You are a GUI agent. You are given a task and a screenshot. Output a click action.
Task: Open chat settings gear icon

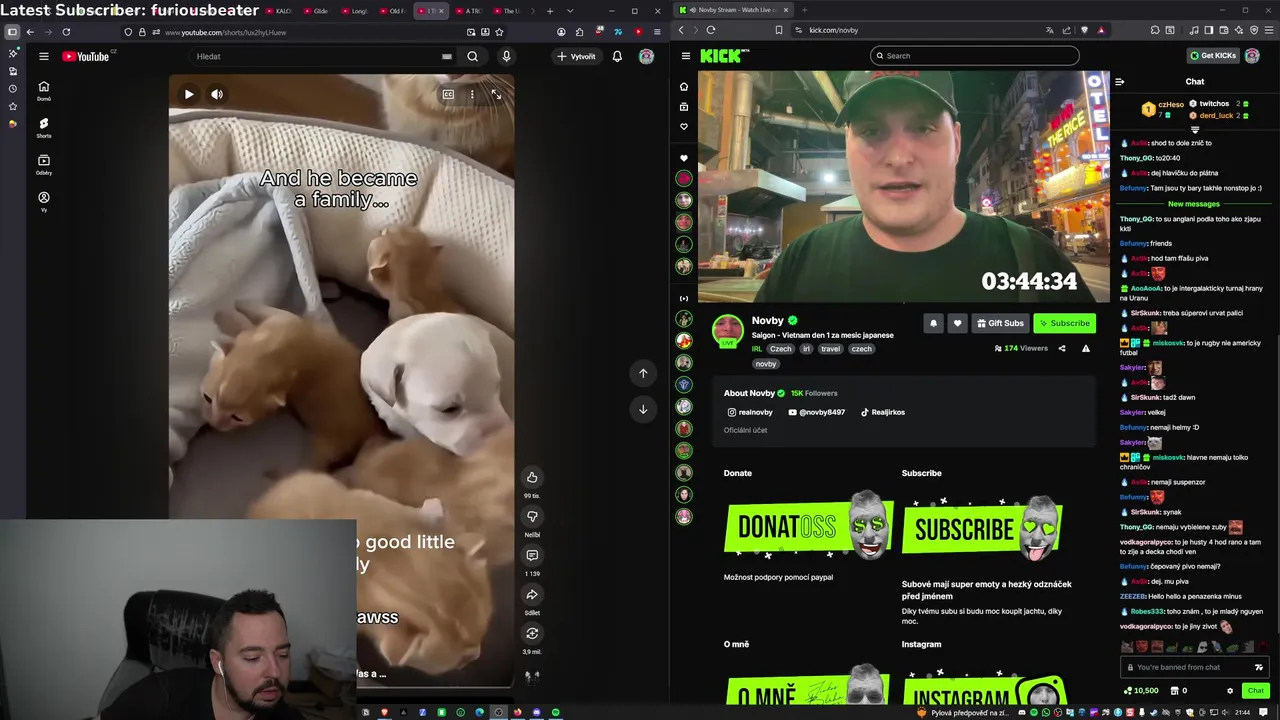[1230, 691]
